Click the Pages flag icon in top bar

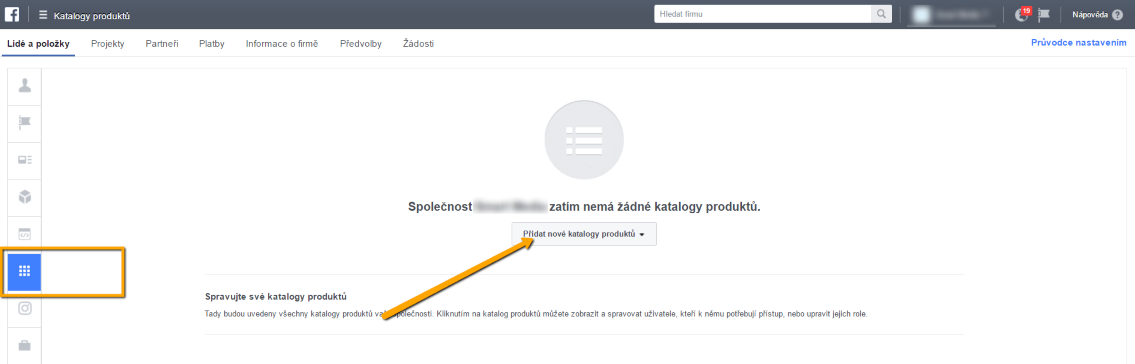coord(1044,14)
